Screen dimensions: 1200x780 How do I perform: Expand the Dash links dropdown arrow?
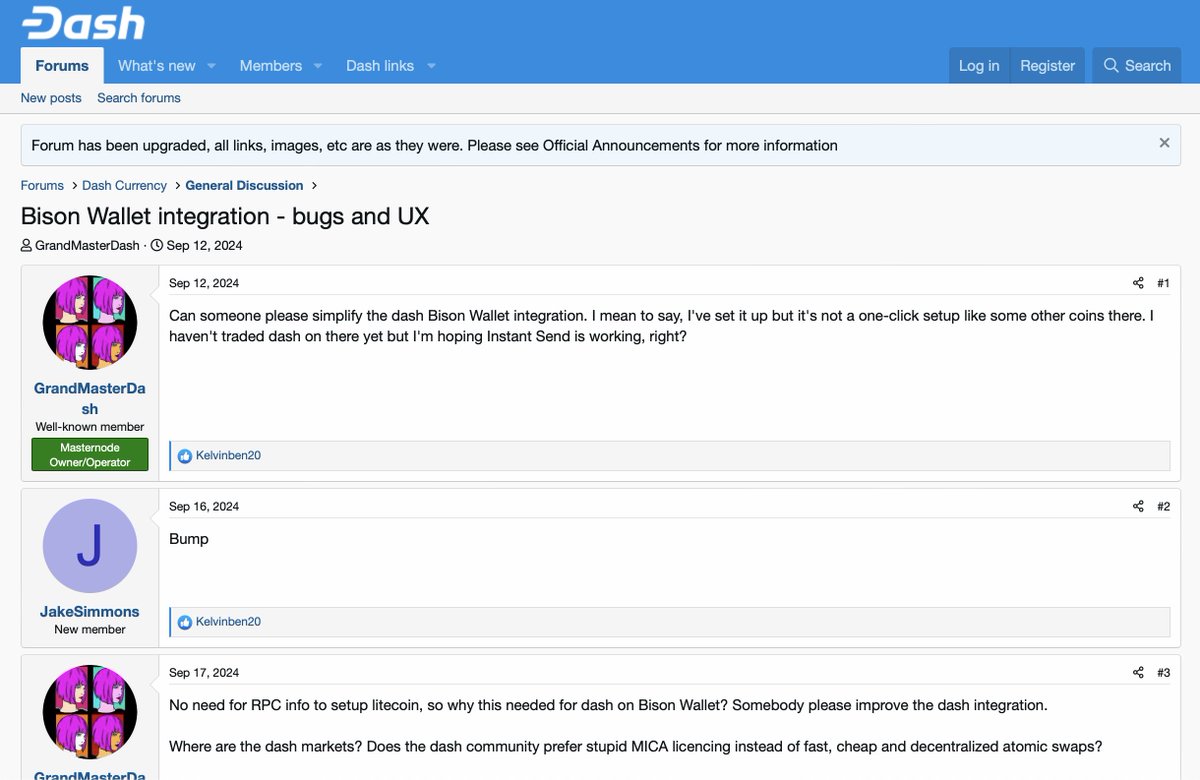point(431,66)
